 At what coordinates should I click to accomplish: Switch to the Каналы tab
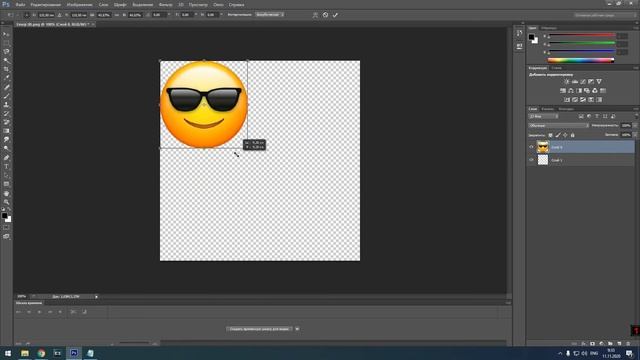click(x=547, y=109)
